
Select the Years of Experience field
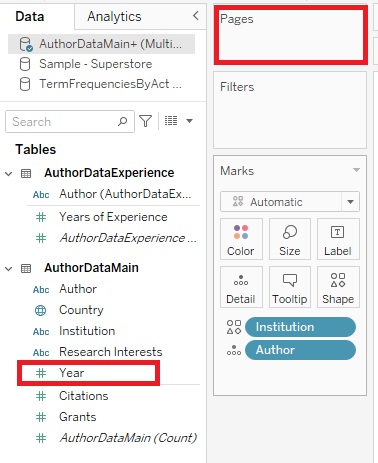pos(113,217)
